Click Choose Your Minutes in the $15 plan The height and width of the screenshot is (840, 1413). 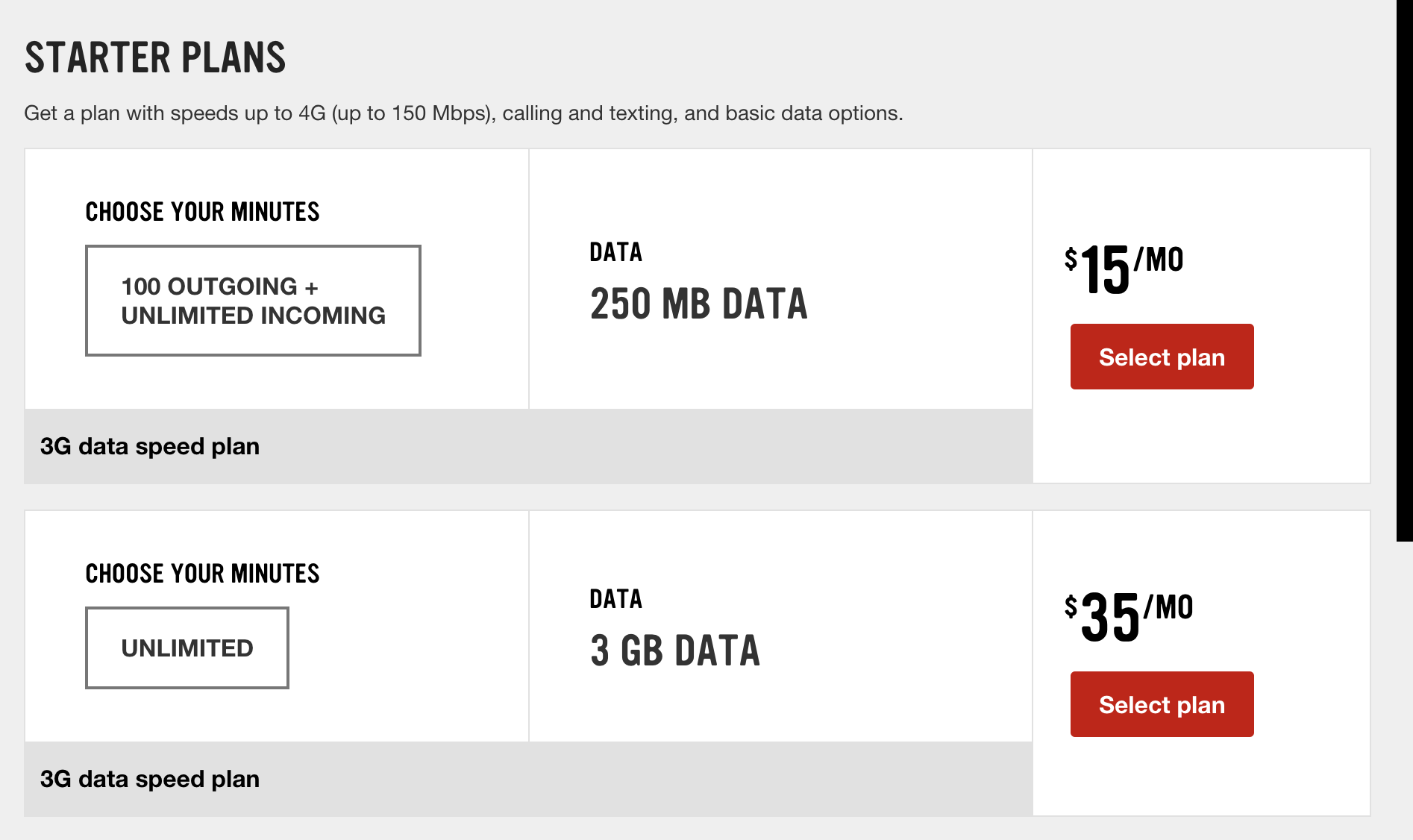[x=202, y=212]
